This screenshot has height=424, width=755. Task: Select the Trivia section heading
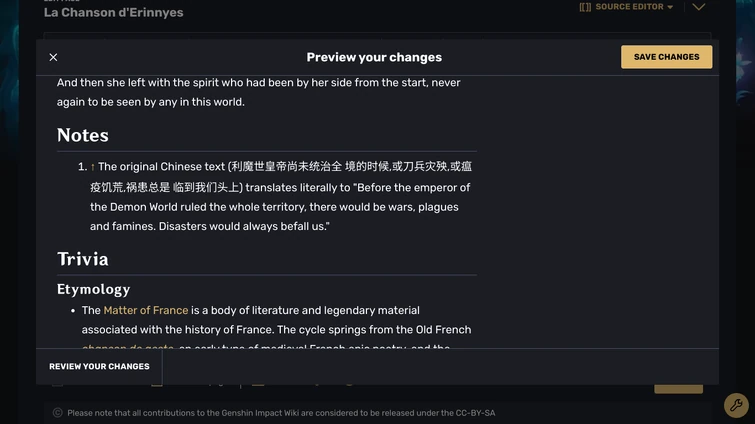click(83, 259)
